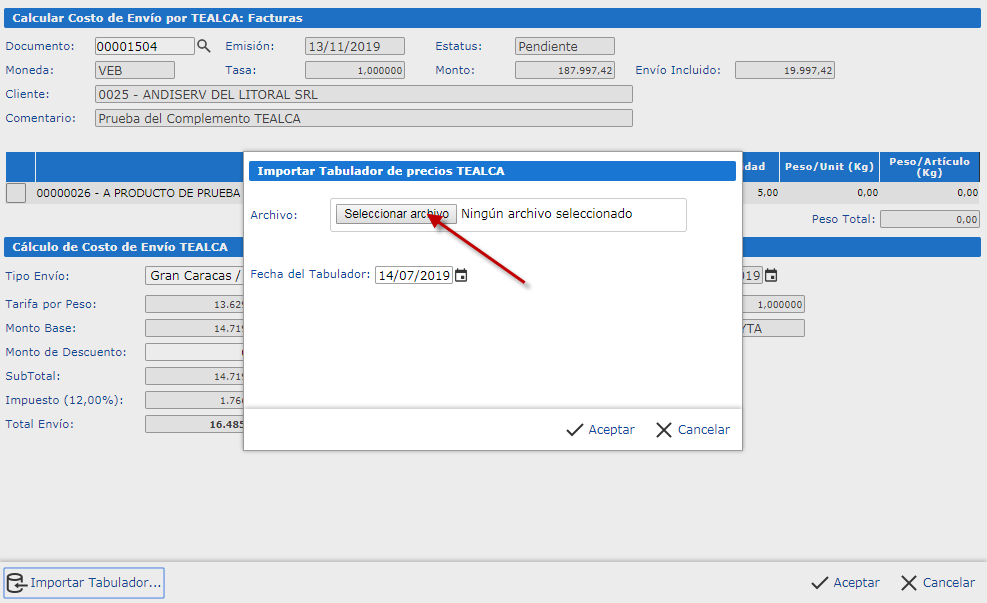The width and height of the screenshot is (987, 603).
Task: Click the SubTotal value field
Action: click(x=195, y=376)
